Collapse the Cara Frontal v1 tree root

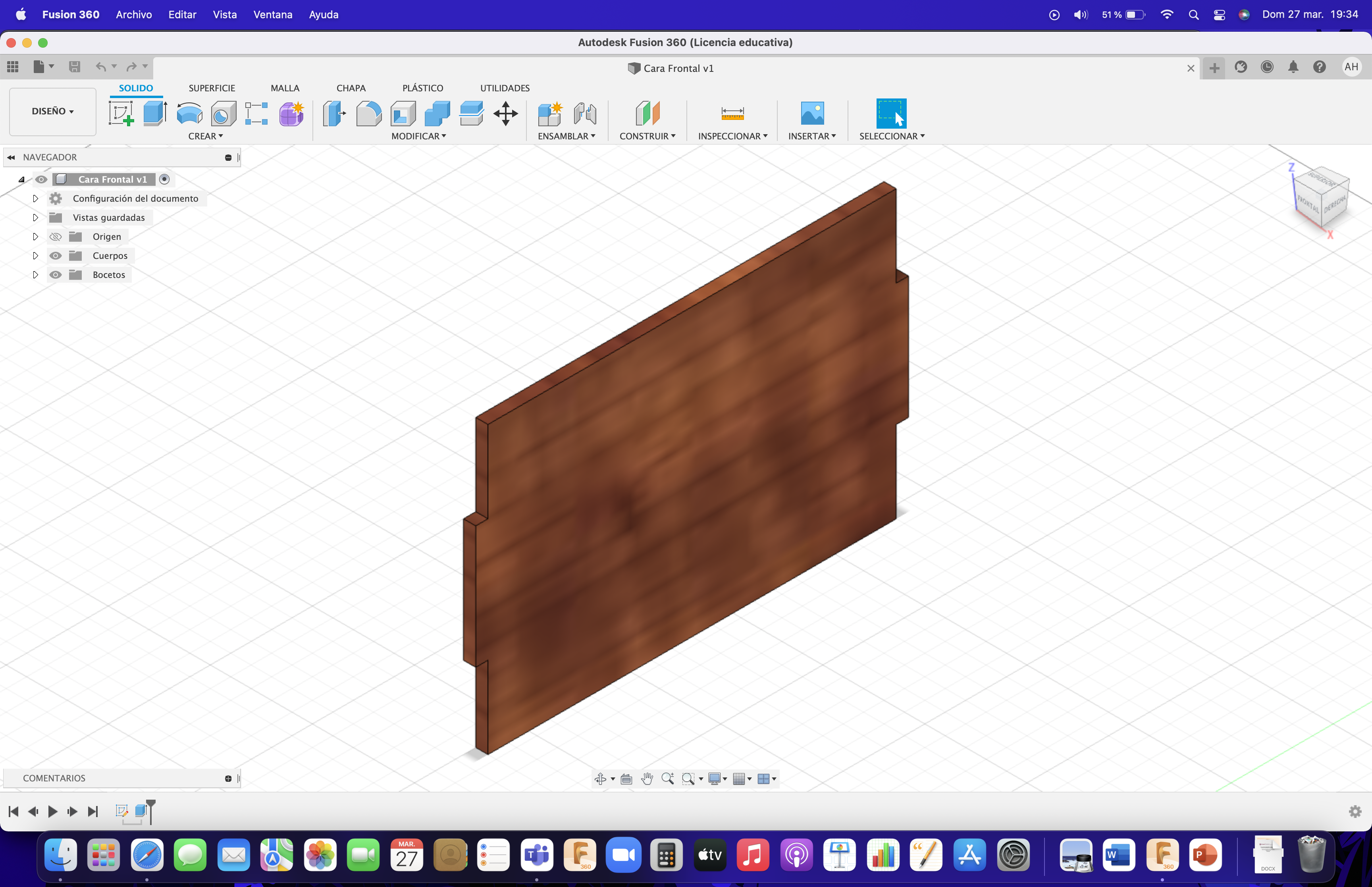(x=21, y=180)
